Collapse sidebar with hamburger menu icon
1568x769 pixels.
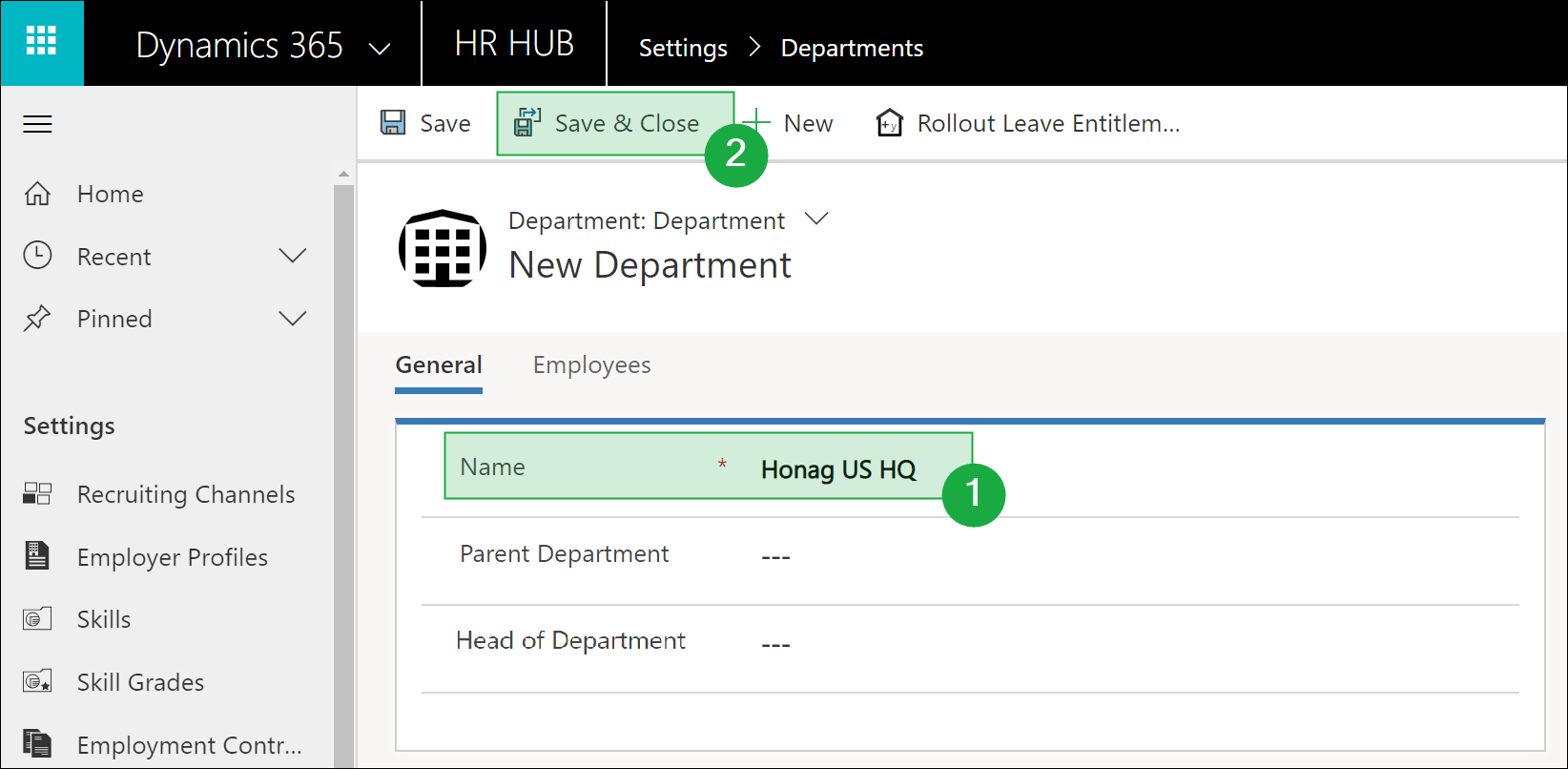pos(38,124)
